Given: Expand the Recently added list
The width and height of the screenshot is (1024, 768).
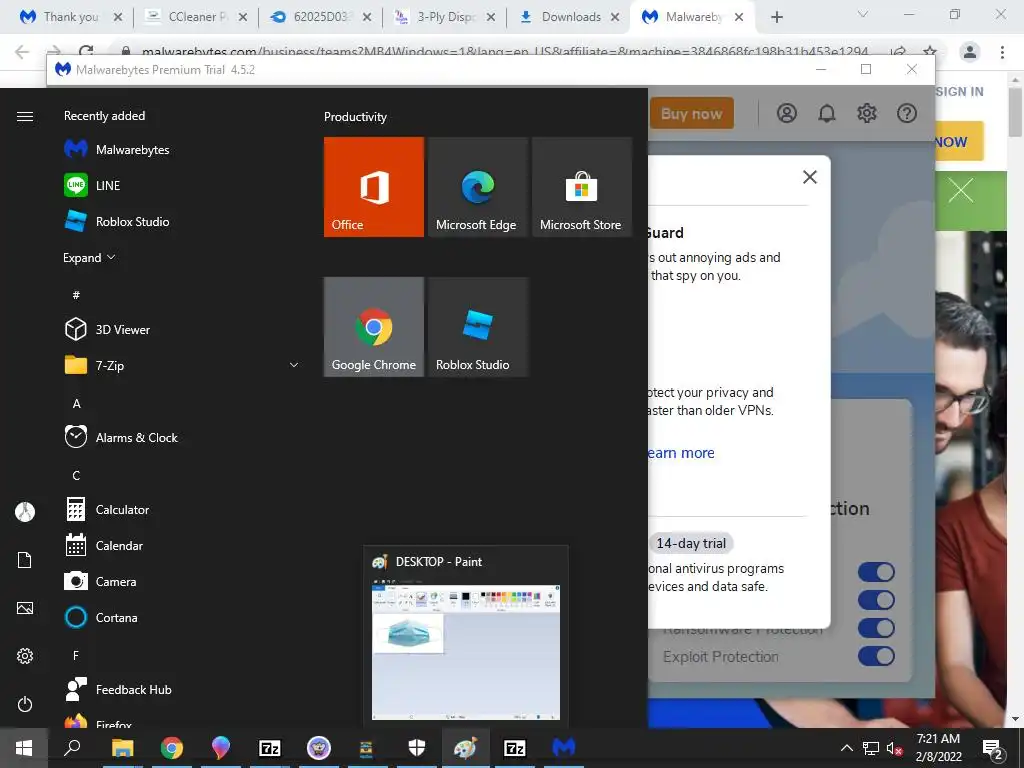Looking at the screenshot, I should [x=89, y=257].
